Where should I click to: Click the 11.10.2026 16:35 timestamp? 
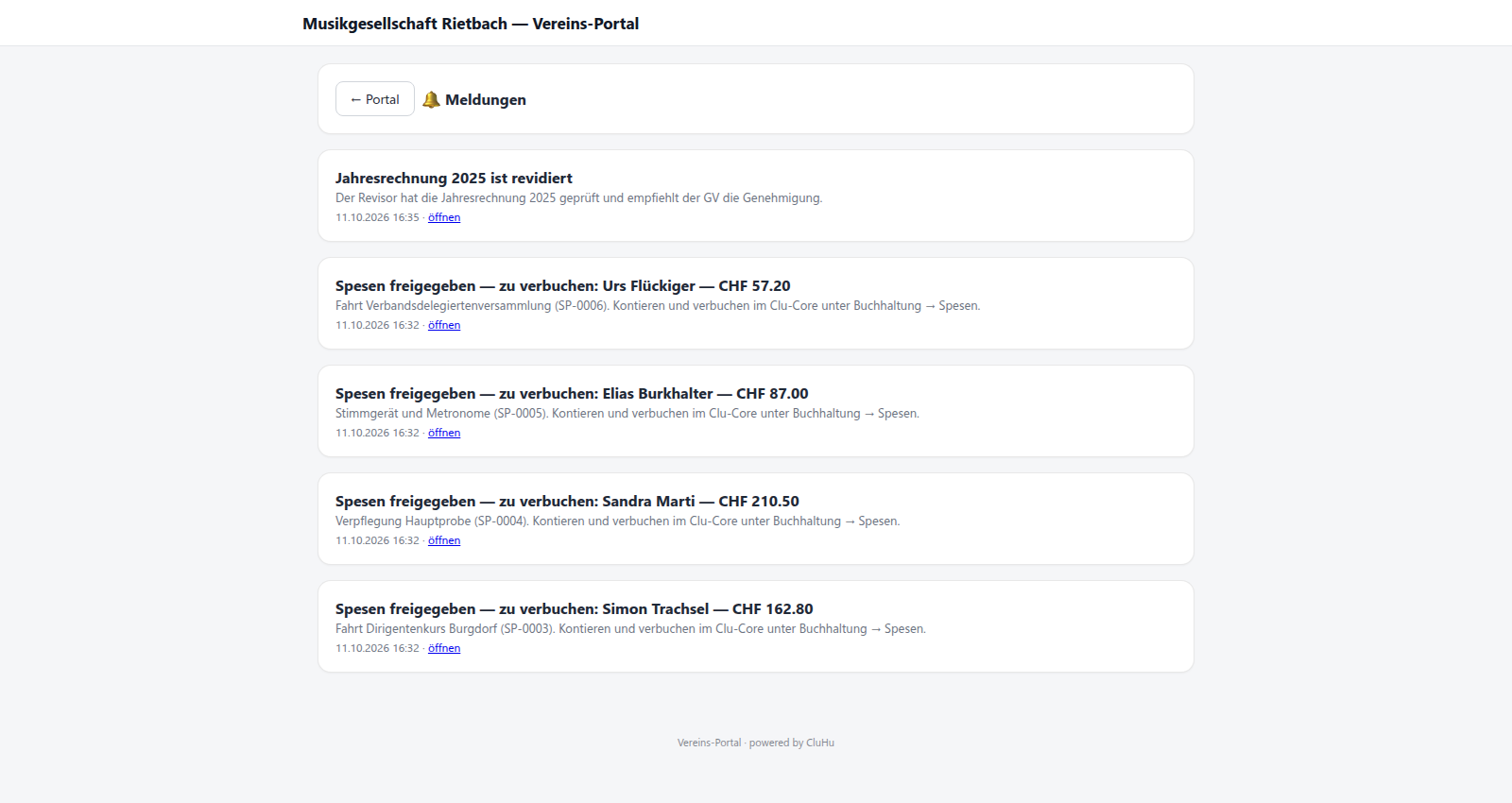(377, 217)
